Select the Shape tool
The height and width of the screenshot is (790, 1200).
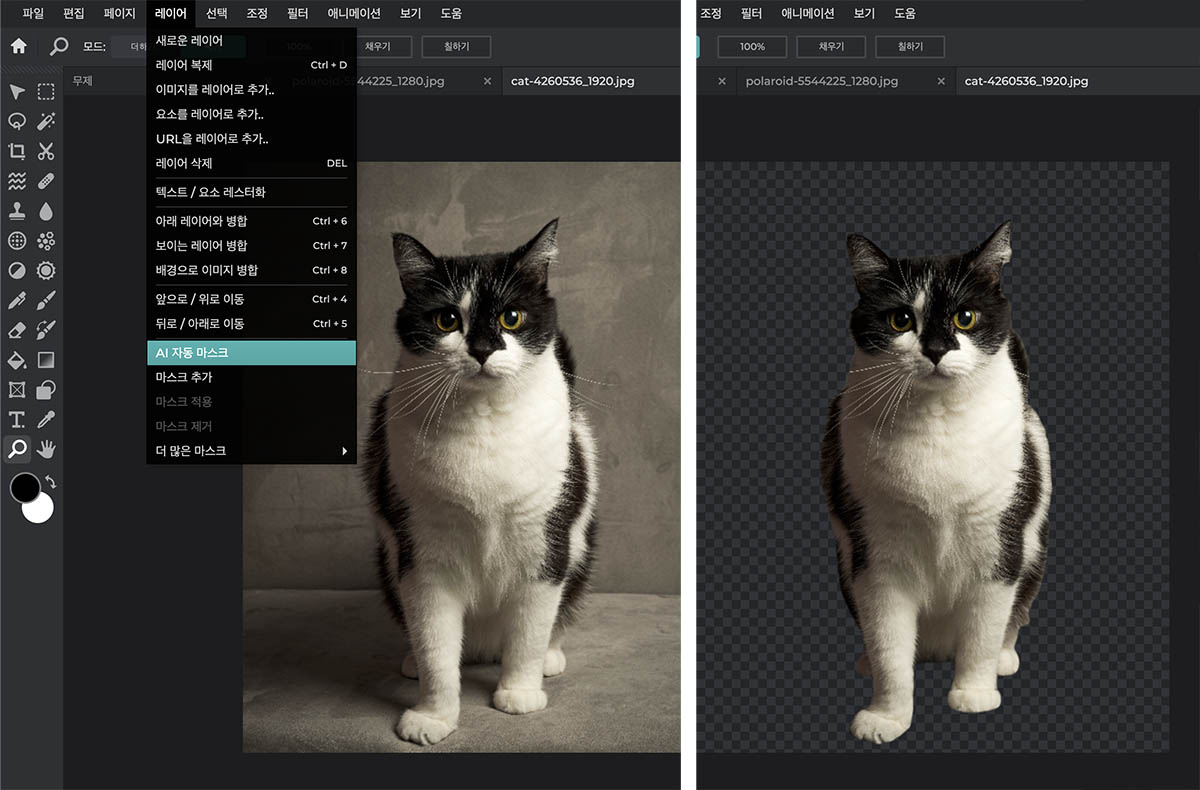pyautogui.click(x=46, y=389)
